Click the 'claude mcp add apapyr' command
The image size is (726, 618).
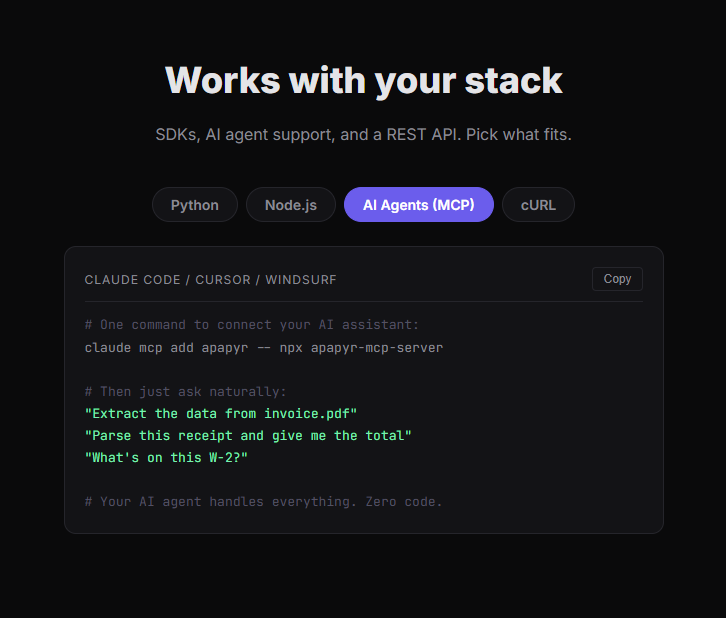[166, 348]
